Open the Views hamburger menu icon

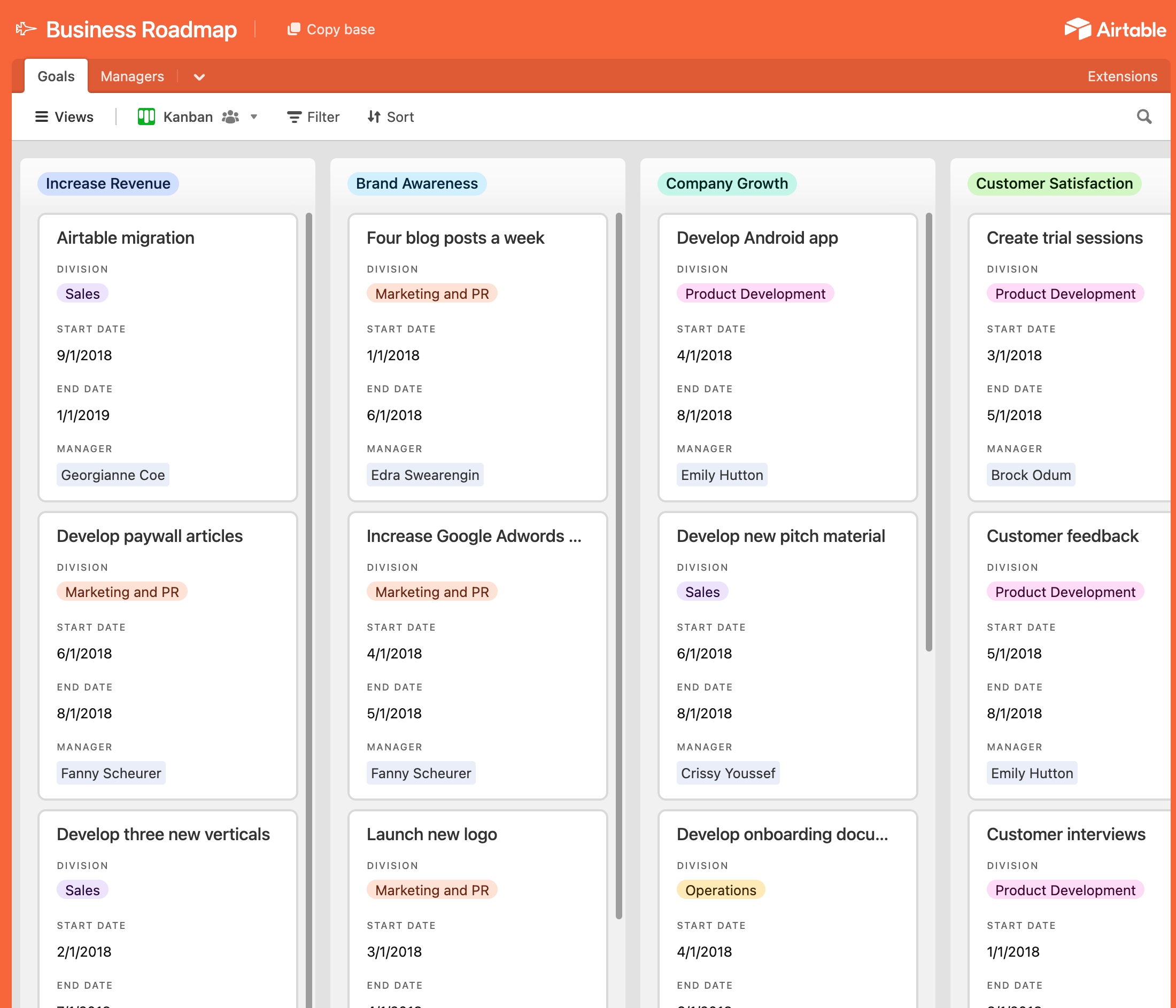point(42,117)
